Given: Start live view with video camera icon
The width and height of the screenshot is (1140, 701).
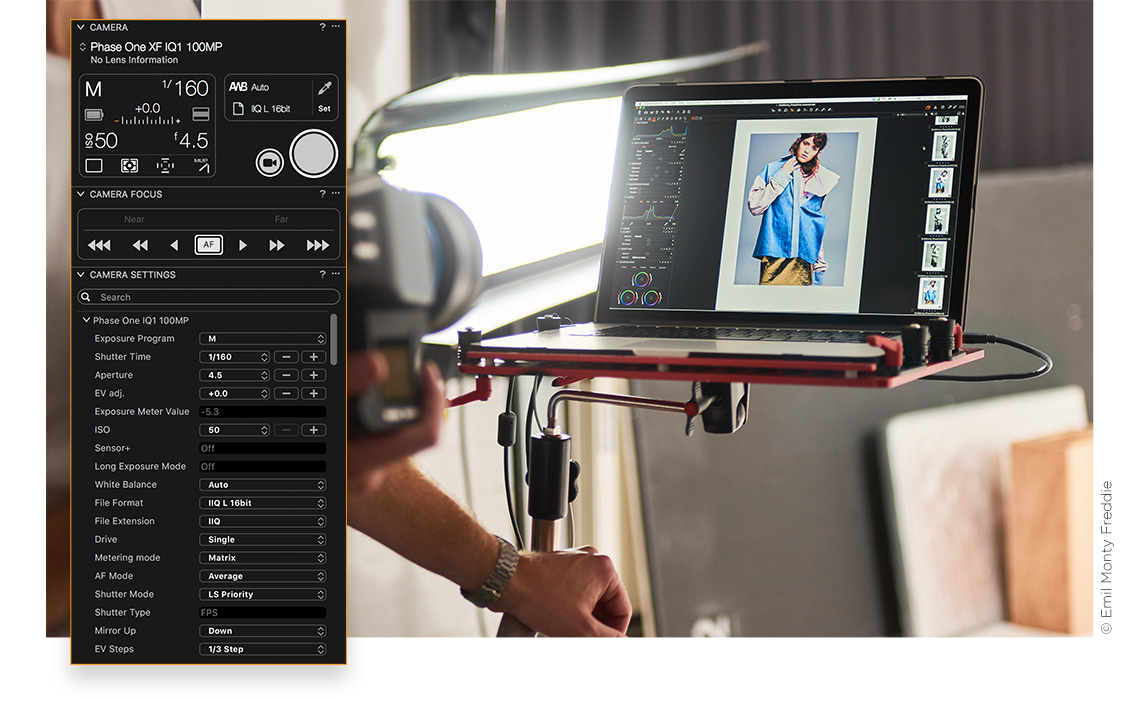Looking at the screenshot, I should tap(269, 162).
